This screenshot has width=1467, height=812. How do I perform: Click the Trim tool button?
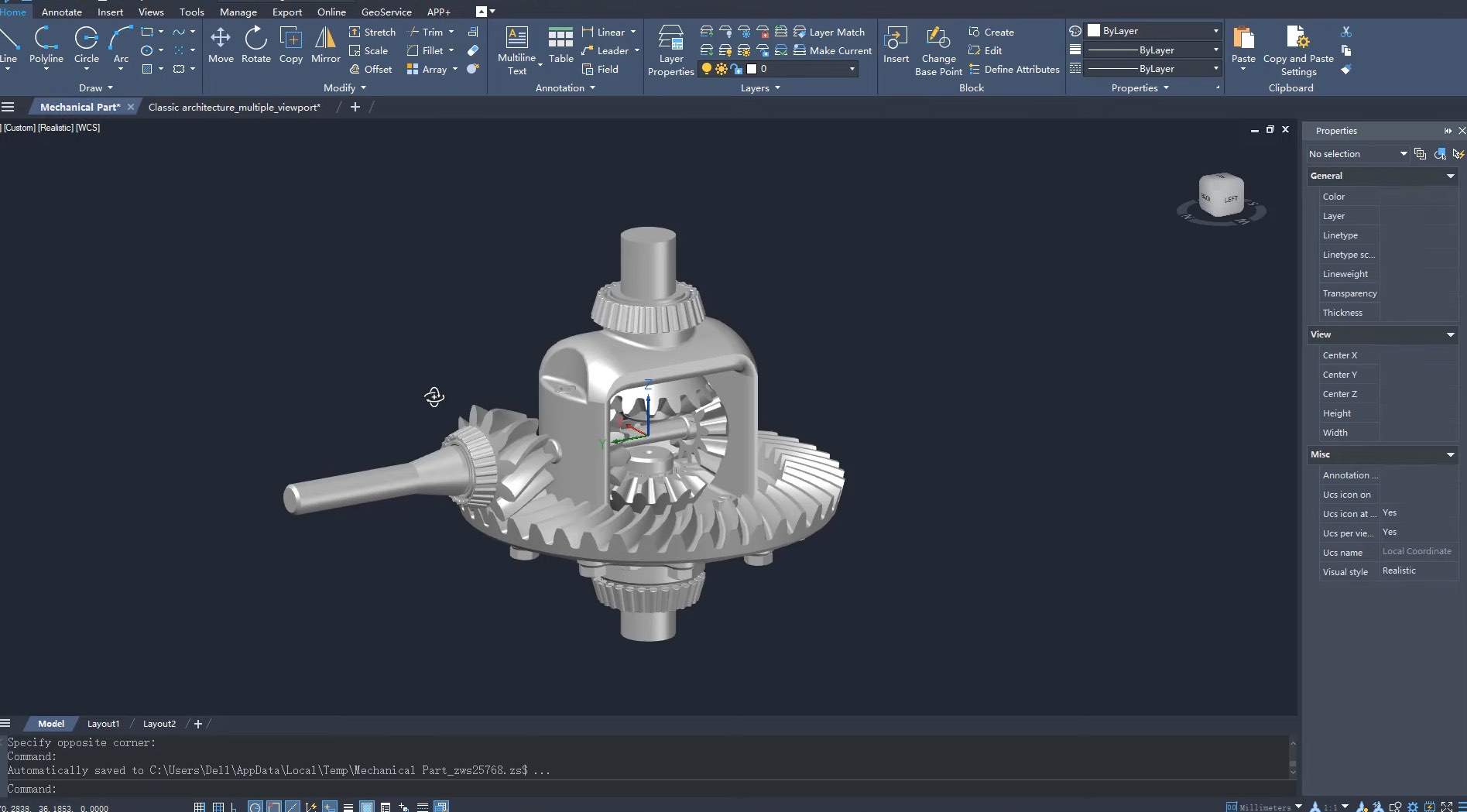pyautogui.click(x=425, y=32)
